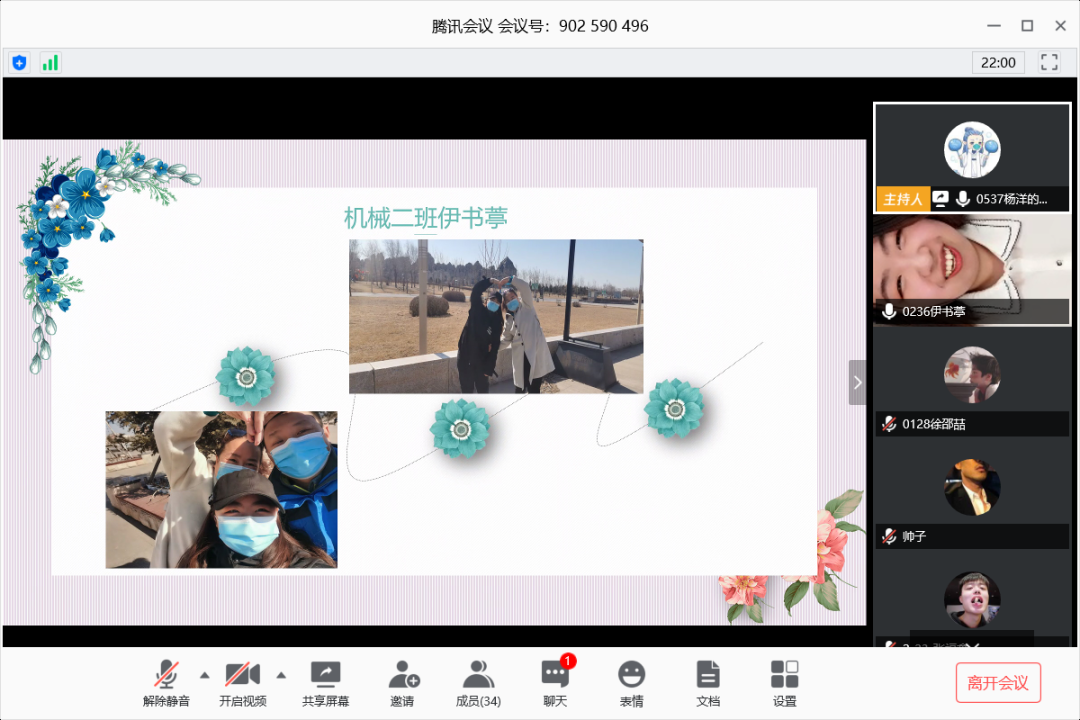The height and width of the screenshot is (720, 1080).
Task: Start sharing with 共享屏幕
Action: 325,682
